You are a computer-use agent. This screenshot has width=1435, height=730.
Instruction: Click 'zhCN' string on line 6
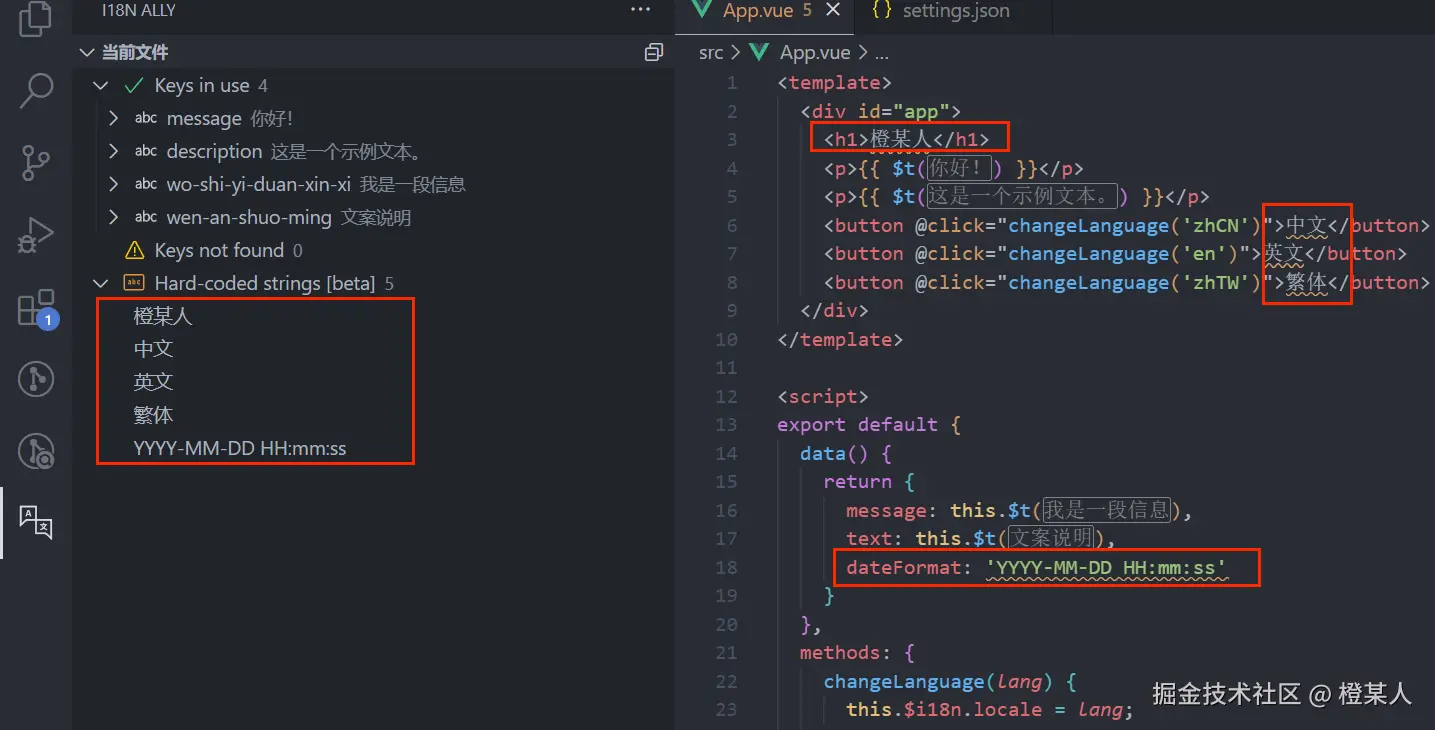tap(1219, 225)
